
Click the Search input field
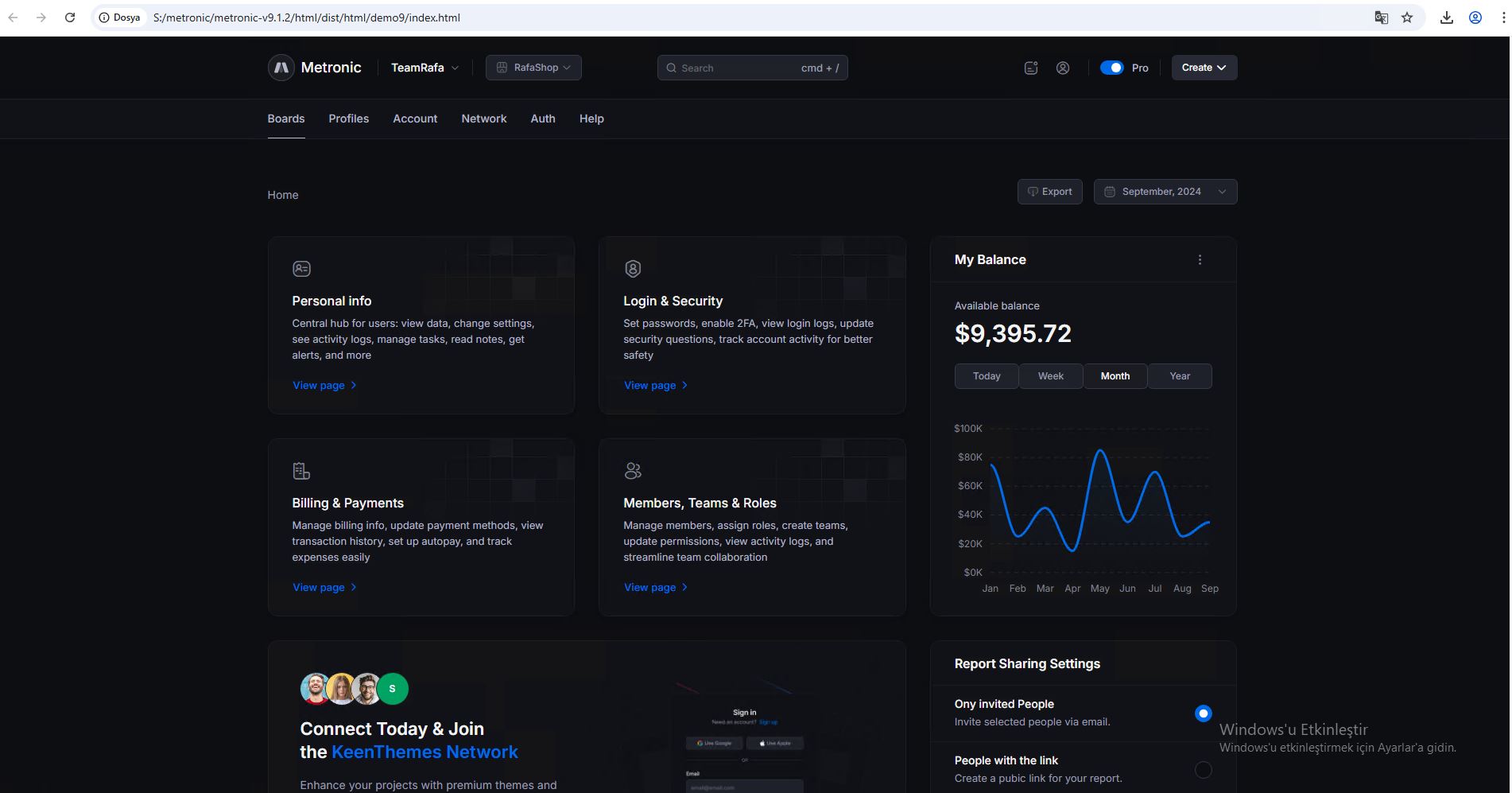tap(739, 68)
